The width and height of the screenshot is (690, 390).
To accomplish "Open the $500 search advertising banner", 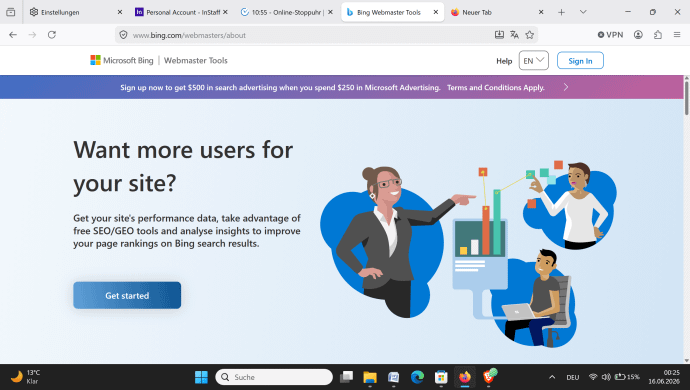I will pyautogui.click(x=281, y=88).
